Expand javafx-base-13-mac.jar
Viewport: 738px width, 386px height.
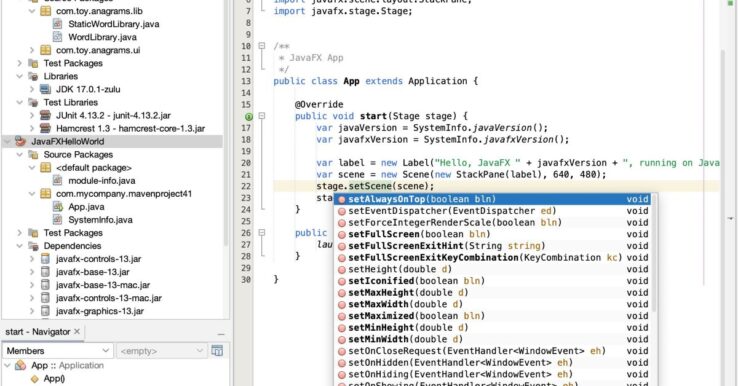(32, 285)
